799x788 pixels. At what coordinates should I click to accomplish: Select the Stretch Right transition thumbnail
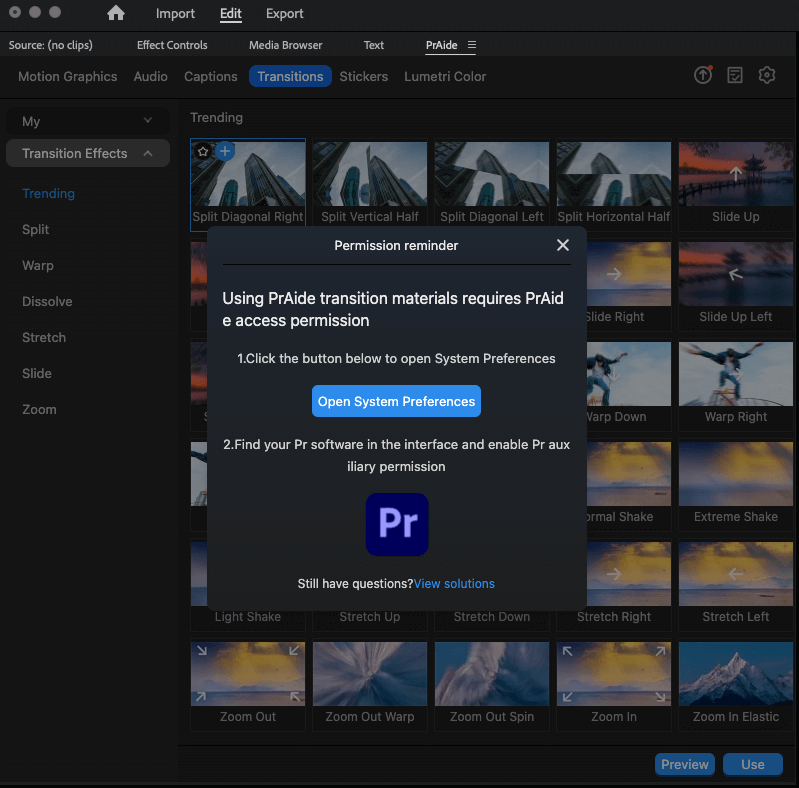click(x=629, y=574)
